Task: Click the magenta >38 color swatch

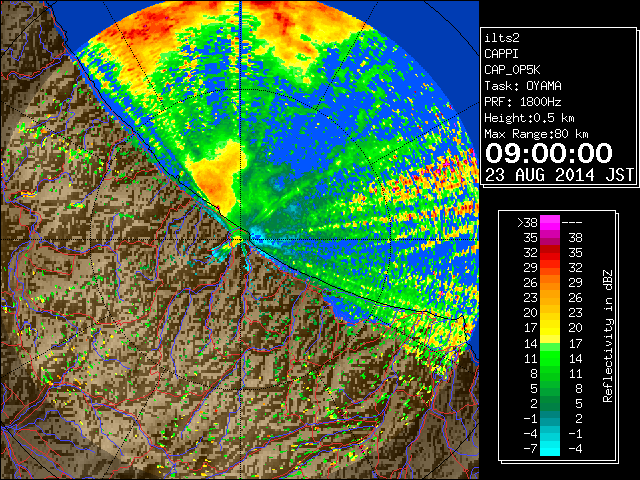Action: pos(550,223)
